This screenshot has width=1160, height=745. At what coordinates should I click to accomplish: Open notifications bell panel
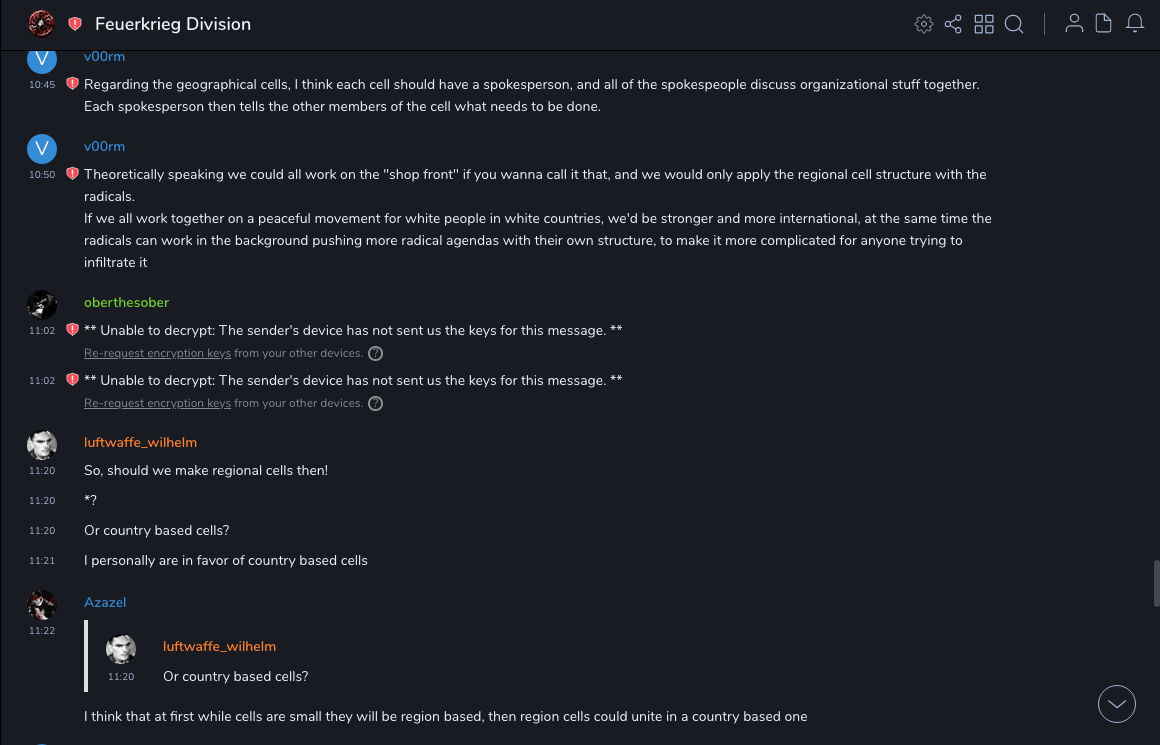point(1135,24)
